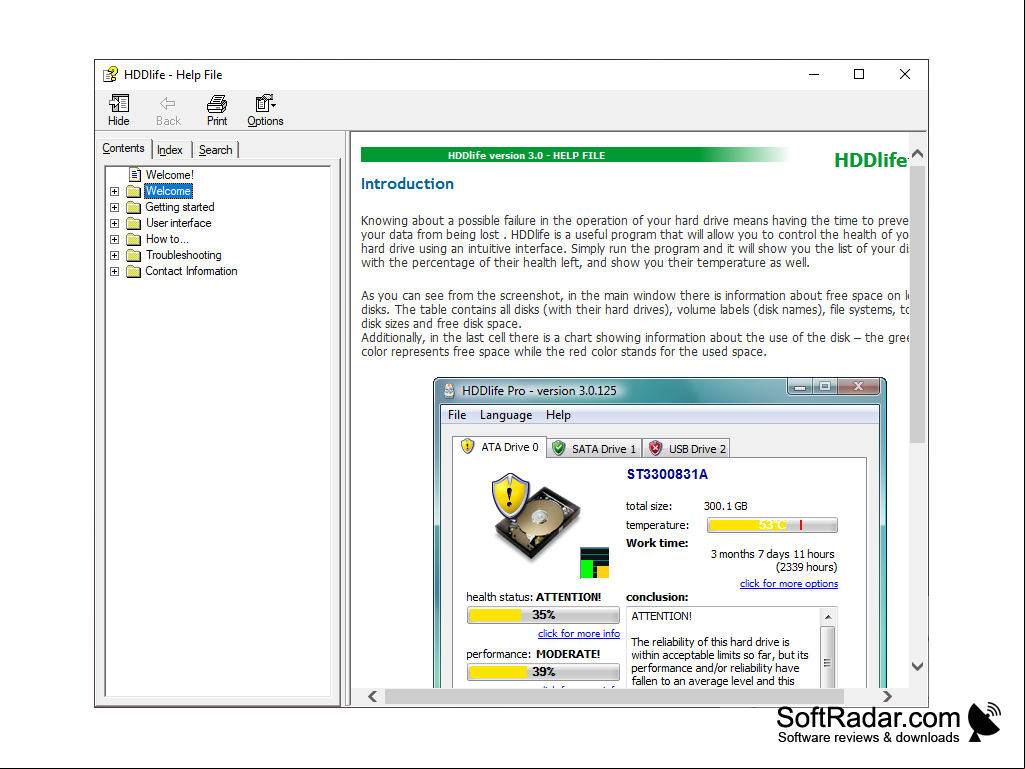Click the yellow shield icon on ATA Drive 0
1025x769 pixels.
[467, 447]
